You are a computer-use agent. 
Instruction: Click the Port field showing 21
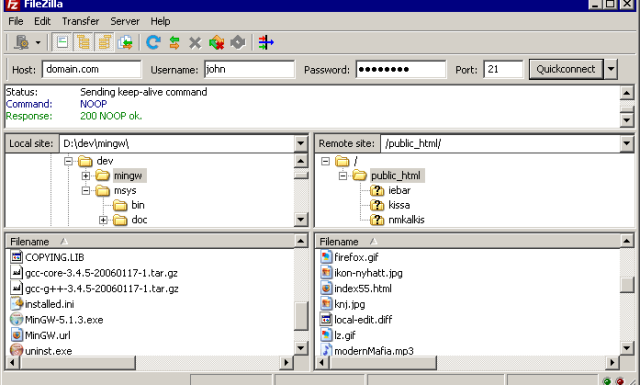503,69
